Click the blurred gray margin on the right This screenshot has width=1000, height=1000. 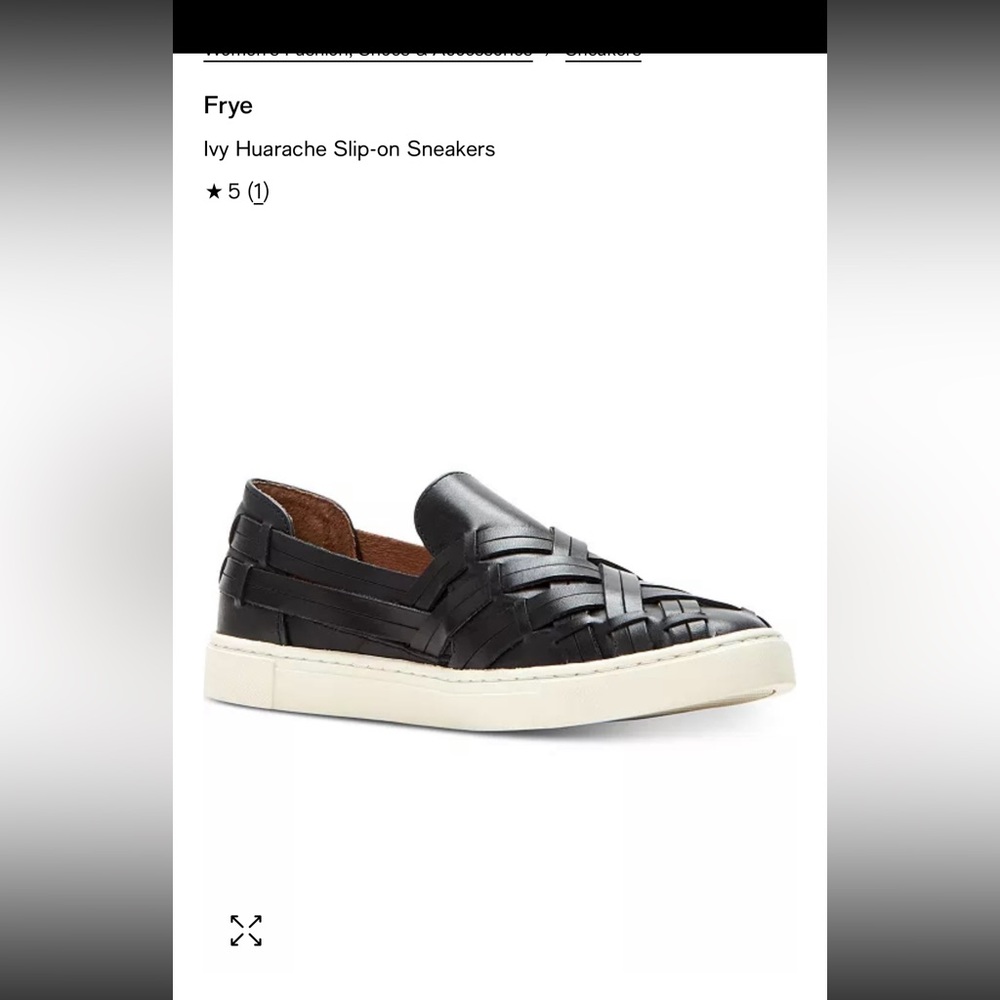tap(913, 500)
